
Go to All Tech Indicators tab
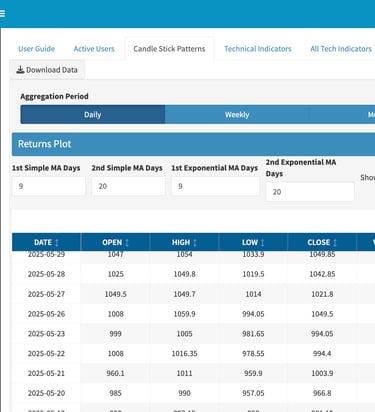(341, 49)
